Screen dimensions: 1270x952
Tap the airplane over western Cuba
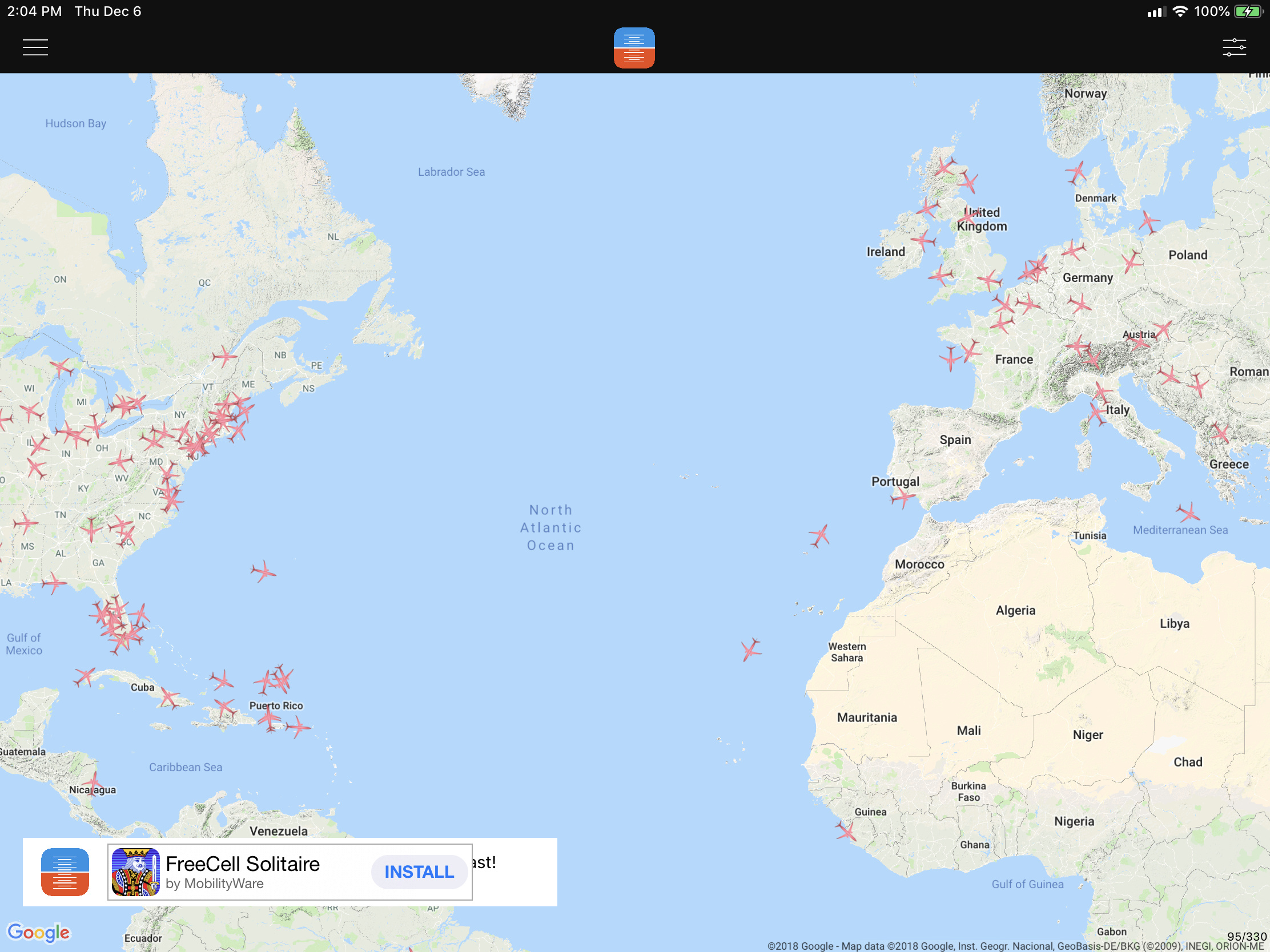[x=85, y=676]
